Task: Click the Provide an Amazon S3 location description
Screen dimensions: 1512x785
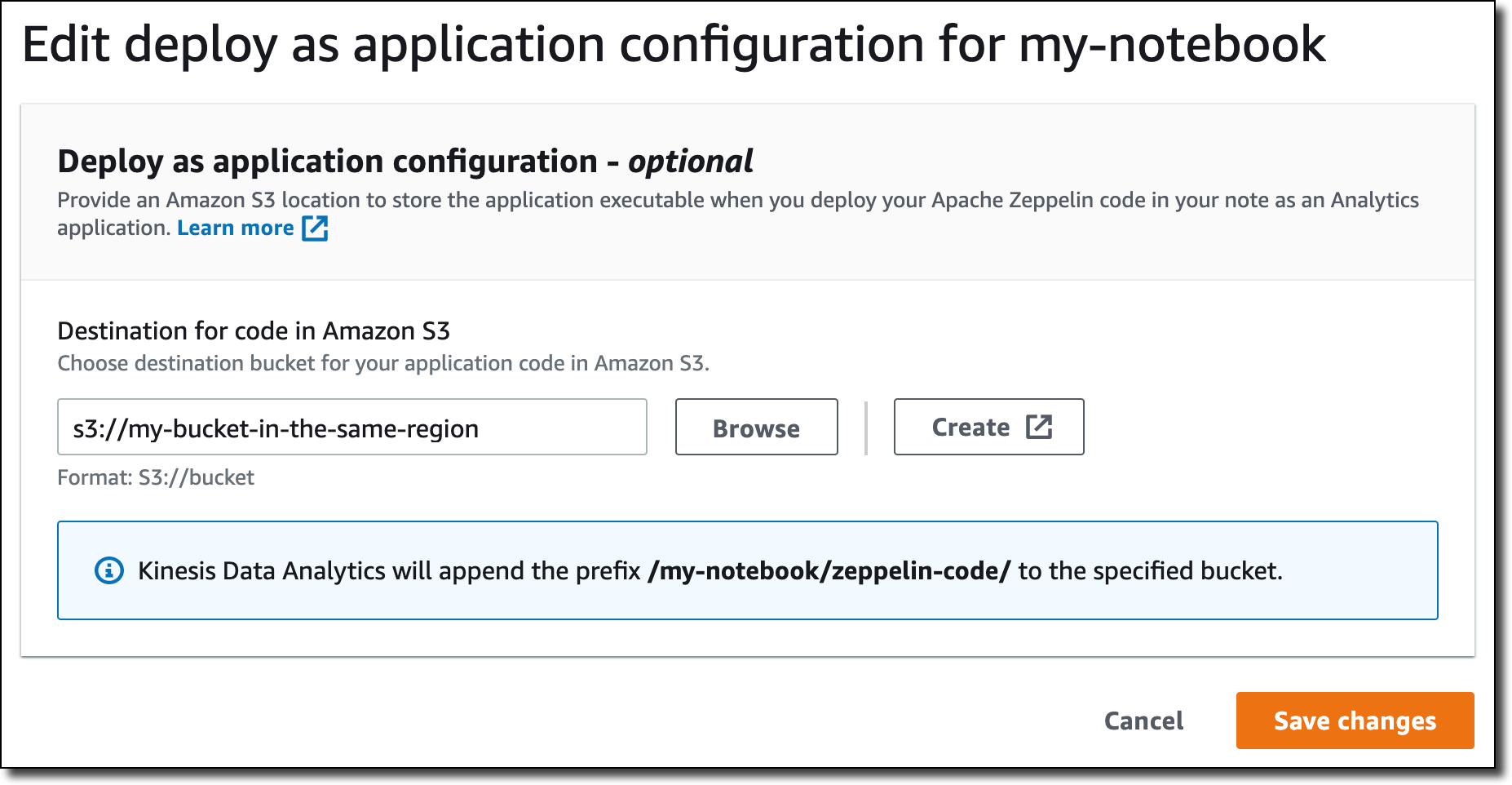Action: click(737, 201)
